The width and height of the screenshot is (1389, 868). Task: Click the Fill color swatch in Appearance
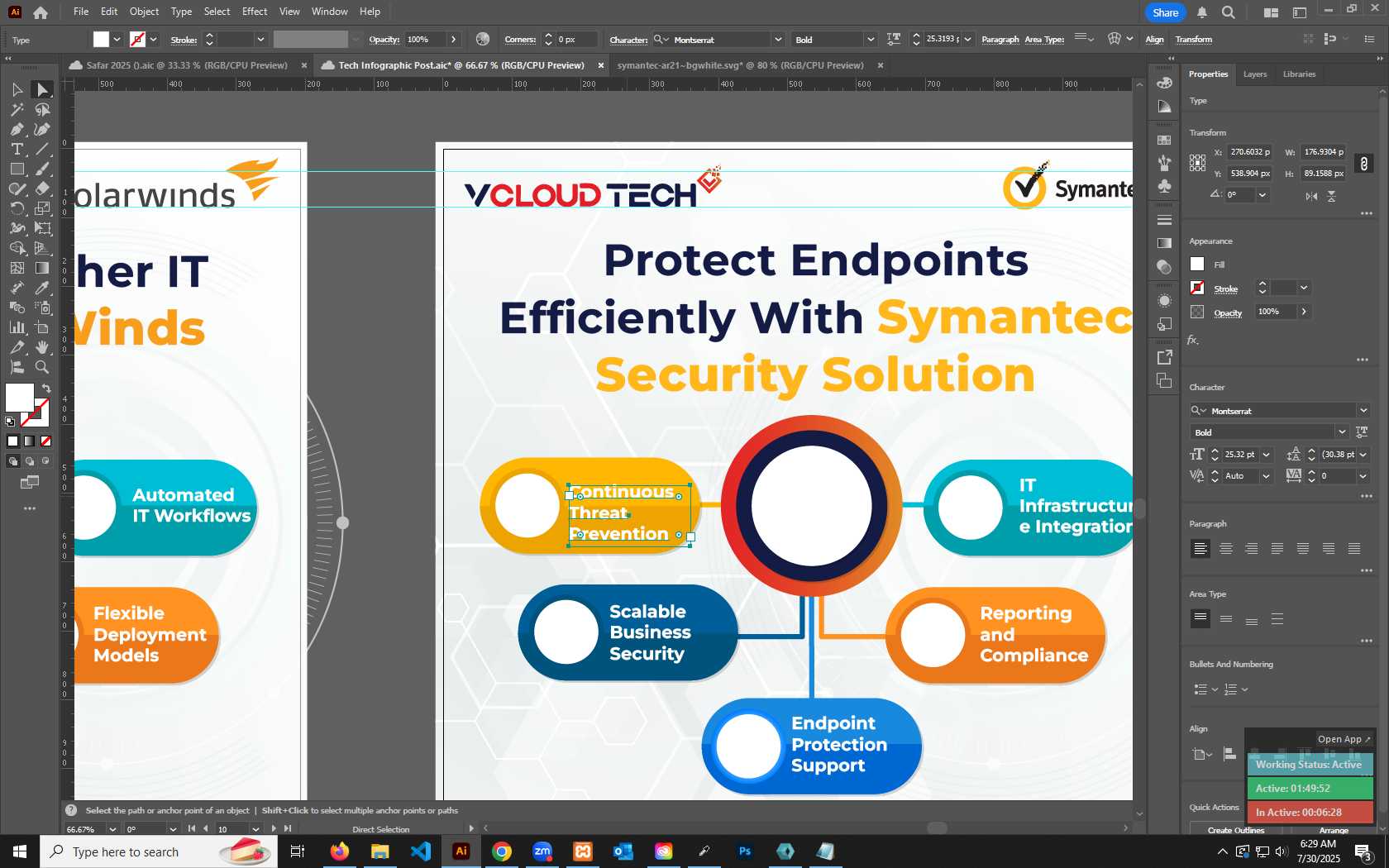(x=1197, y=264)
